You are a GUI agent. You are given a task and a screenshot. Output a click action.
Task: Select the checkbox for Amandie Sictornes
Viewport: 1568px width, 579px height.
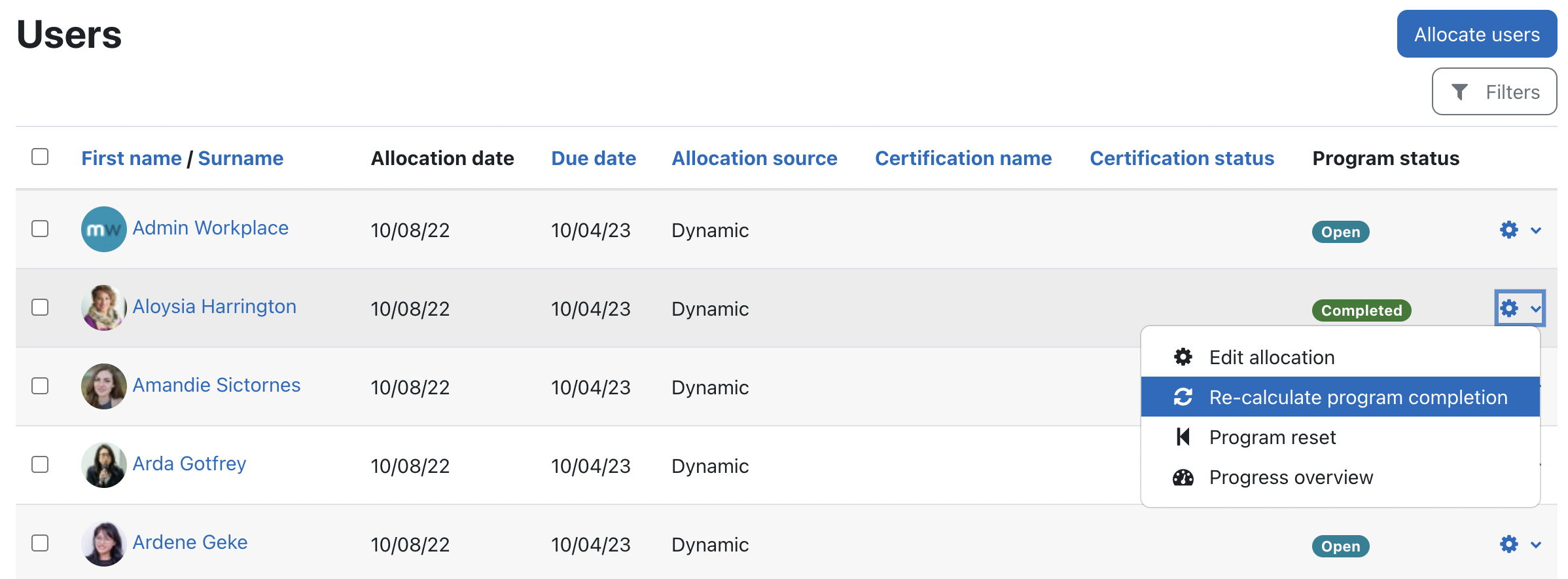tap(40, 386)
